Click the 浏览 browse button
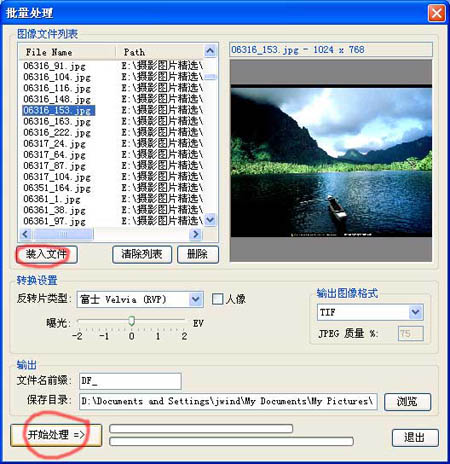This screenshot has width=450, height=464. click(407, 401)
